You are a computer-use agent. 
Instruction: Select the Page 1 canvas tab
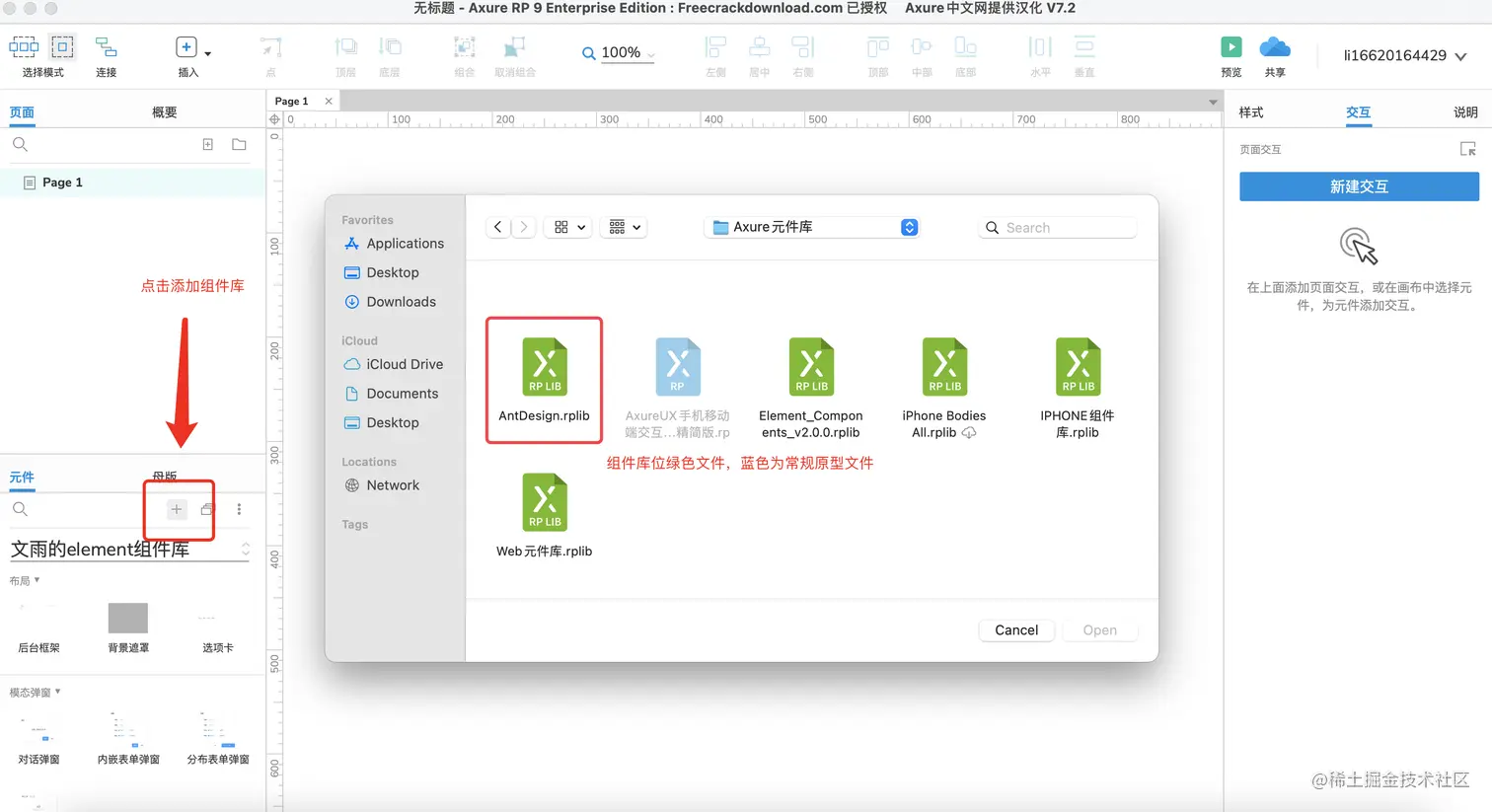[291, 101]
